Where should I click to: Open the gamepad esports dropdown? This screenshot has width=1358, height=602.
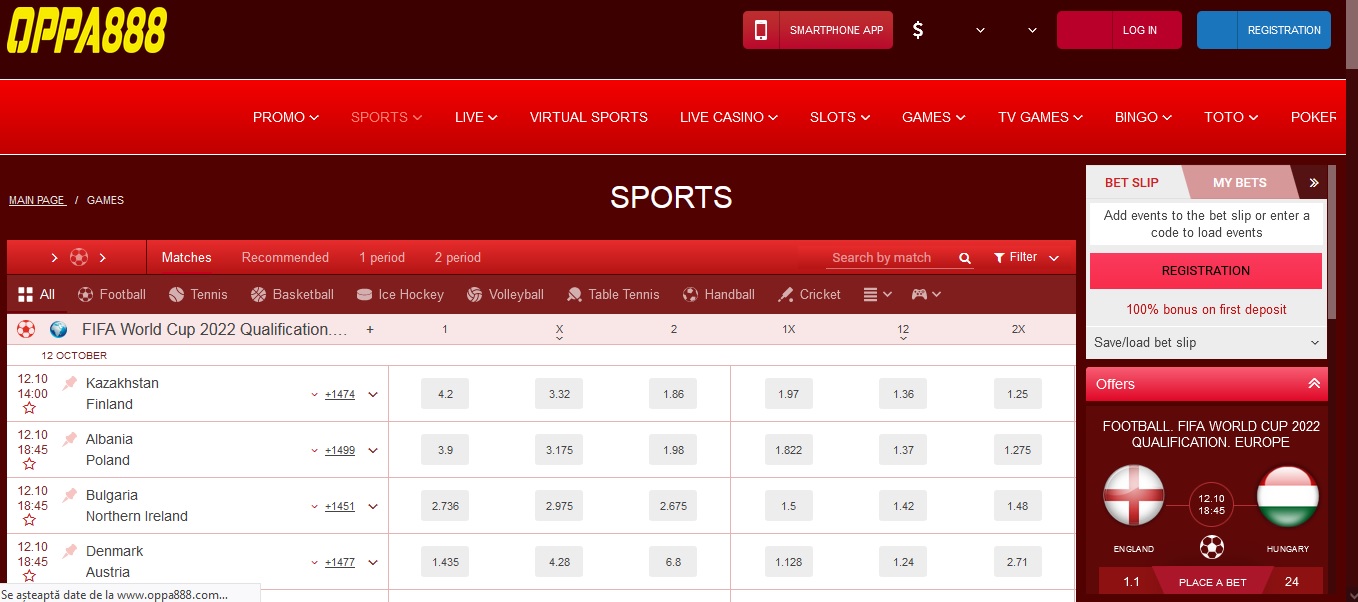(926, 294)
